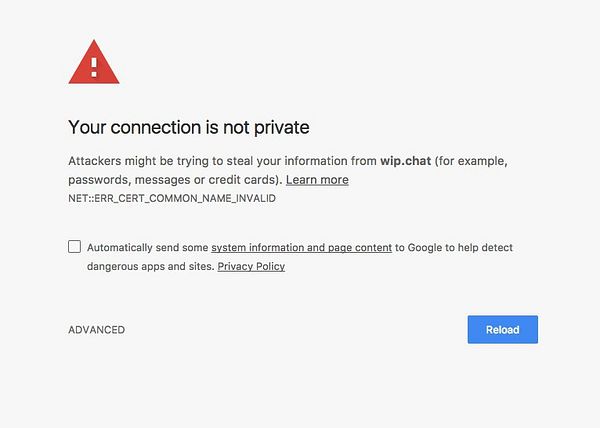
Task: Click the white exclamation mark inside the triangle
Action: (x=94, y=67)
